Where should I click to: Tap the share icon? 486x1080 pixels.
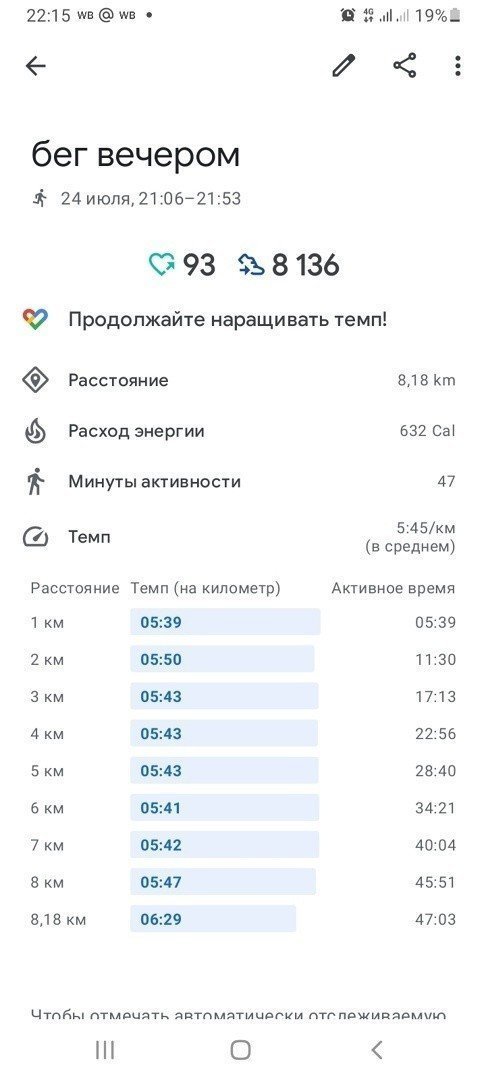pos(405,66)
